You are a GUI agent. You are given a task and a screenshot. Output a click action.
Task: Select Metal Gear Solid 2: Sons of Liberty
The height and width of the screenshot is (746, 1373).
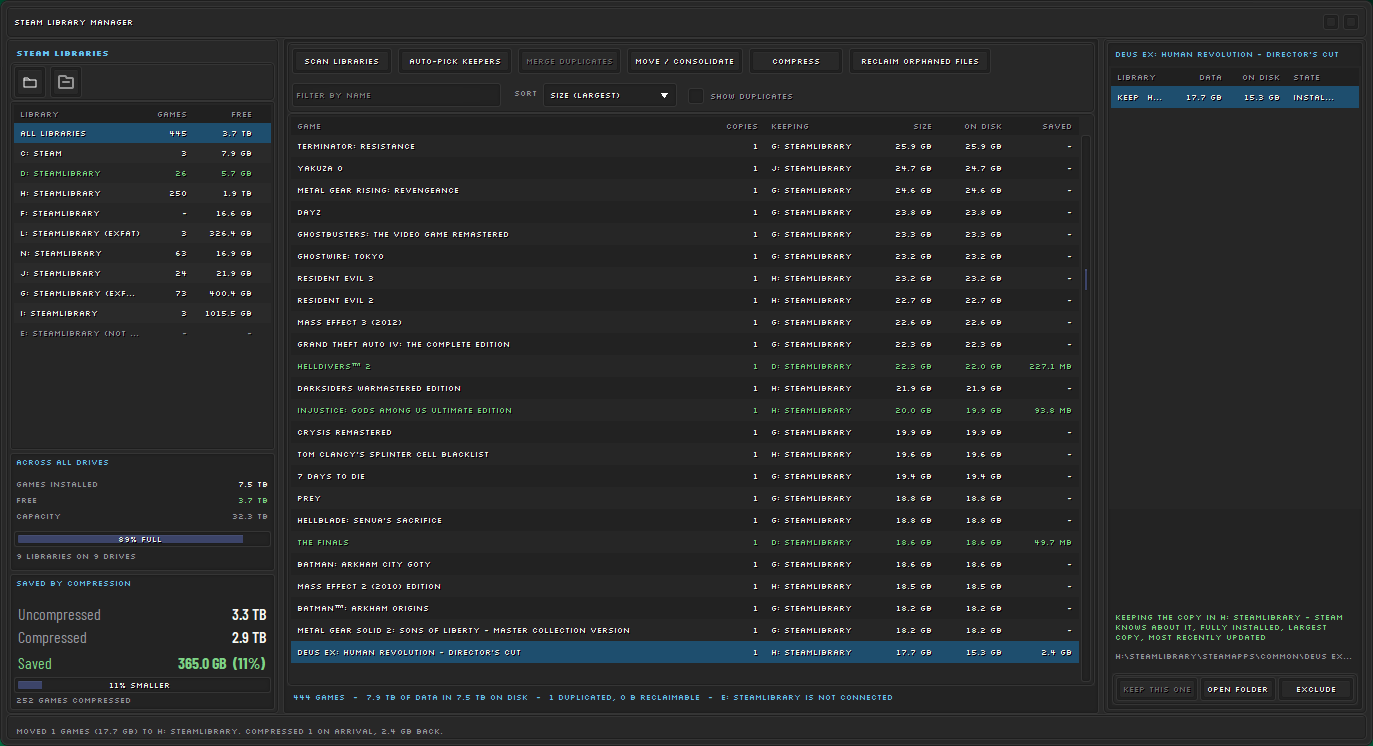click(685, 630)
